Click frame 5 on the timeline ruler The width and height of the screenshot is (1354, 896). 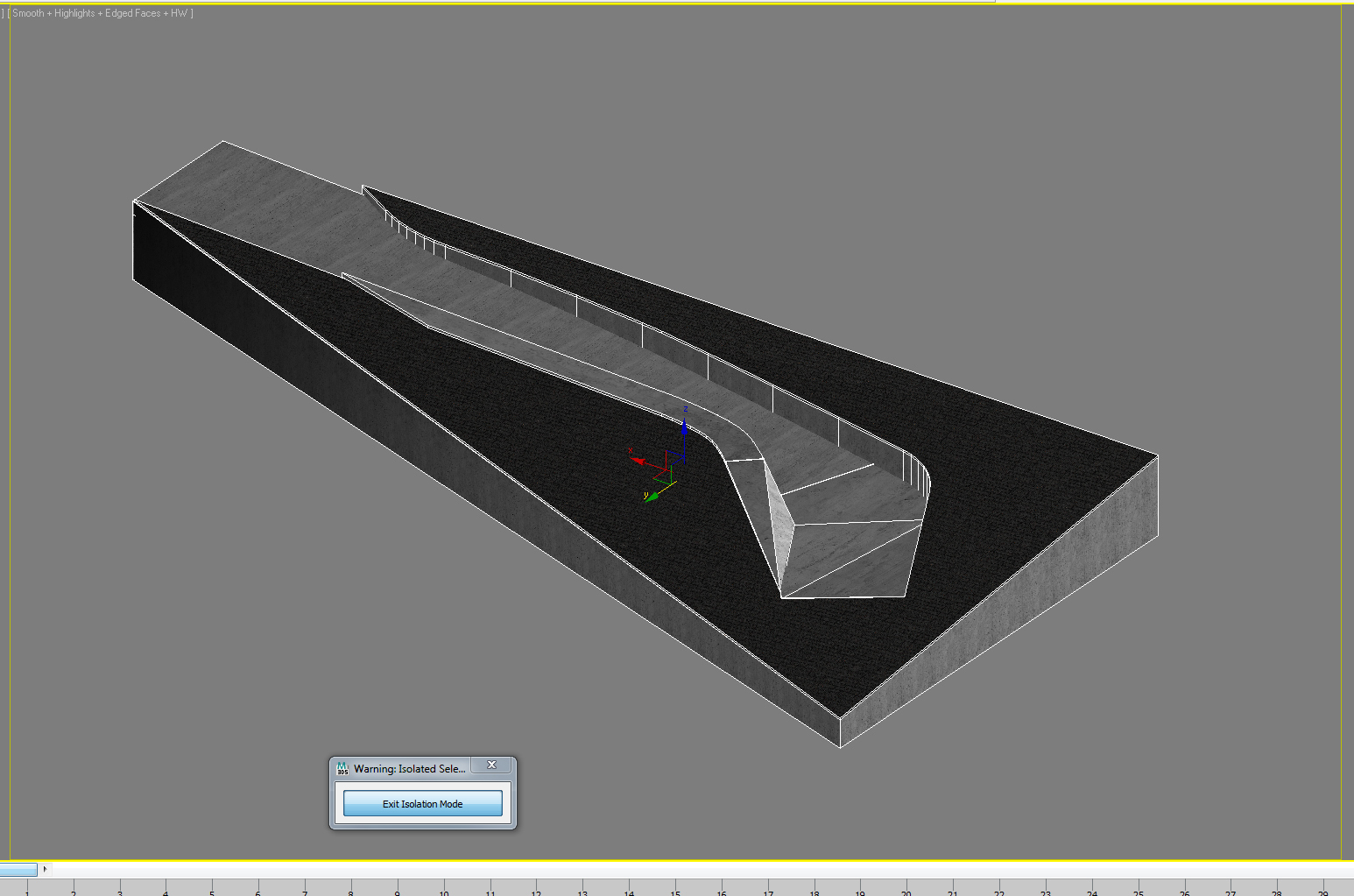click(x=212, y=892)
